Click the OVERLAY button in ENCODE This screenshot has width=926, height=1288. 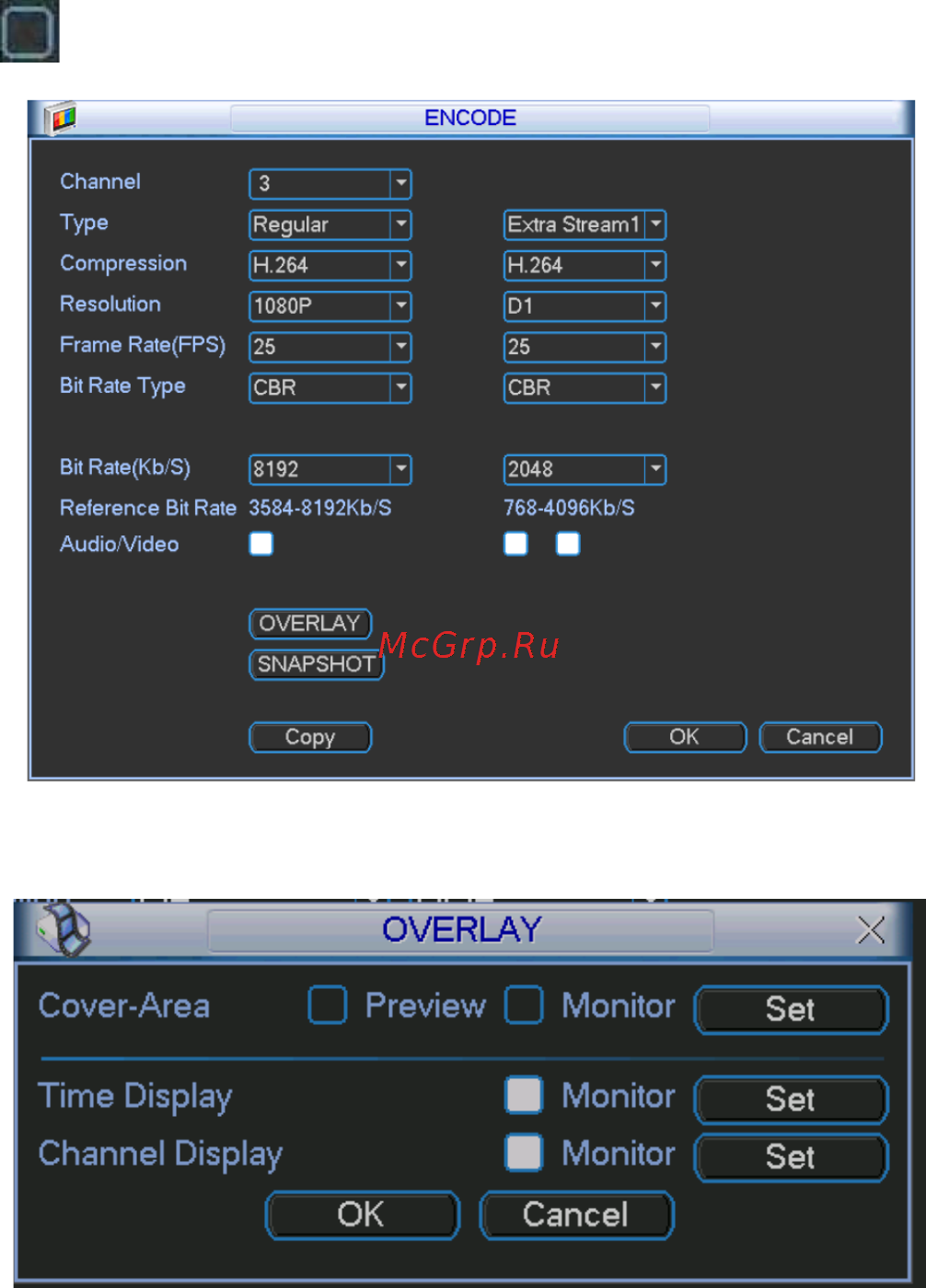pyautogui.click(x=310, y=624)
